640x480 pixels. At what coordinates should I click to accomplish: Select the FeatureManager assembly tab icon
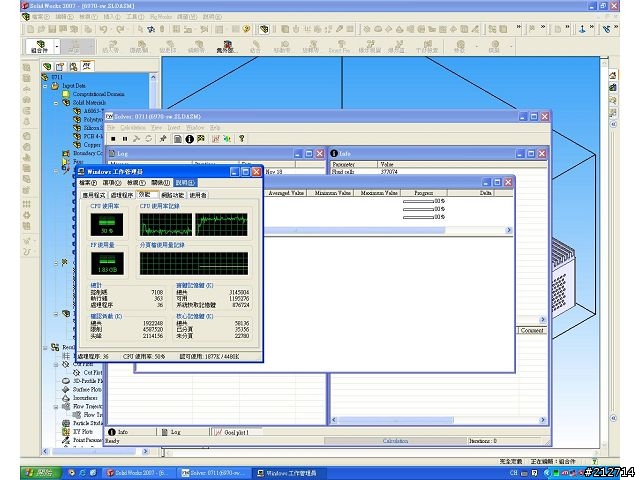(x=47, y=66)
